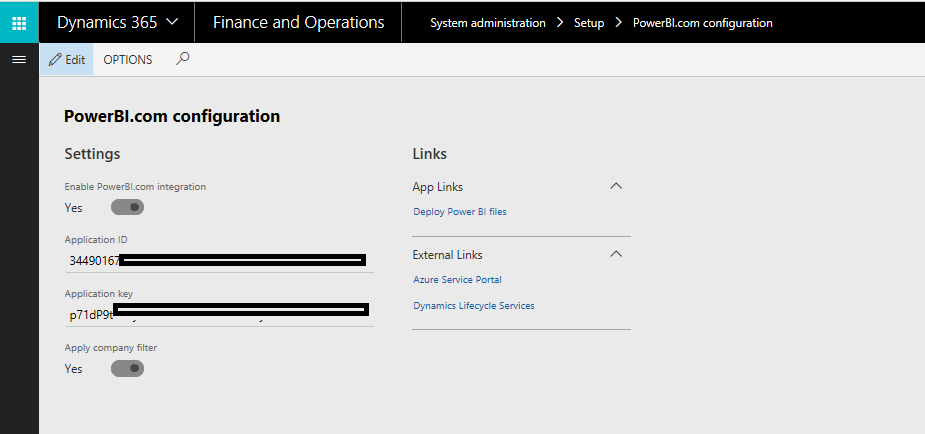Click the Settings section heading
The width and height of the screenshot is (925, 434).
point(92,154)
